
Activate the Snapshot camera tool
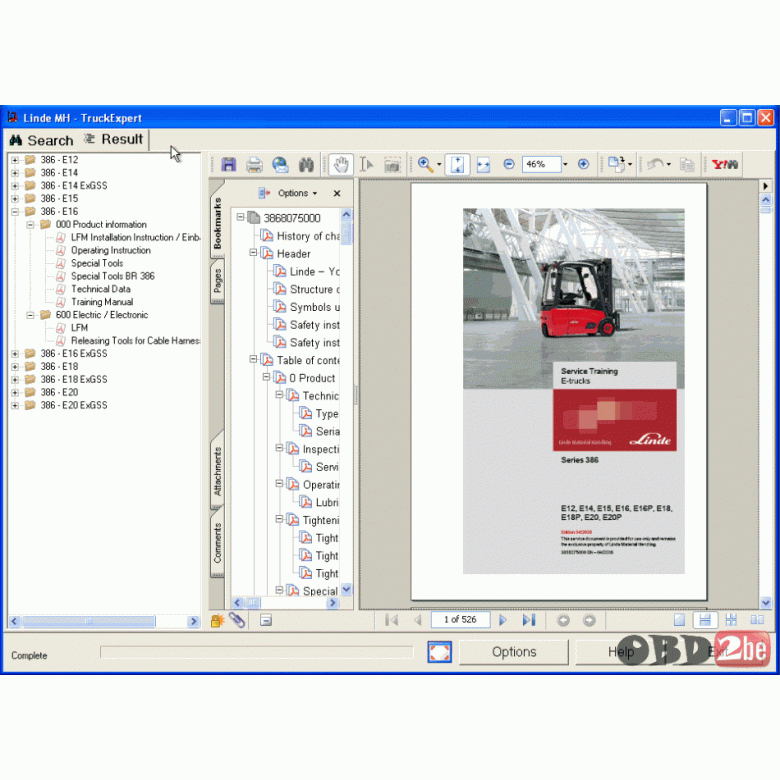pos(392,165)
